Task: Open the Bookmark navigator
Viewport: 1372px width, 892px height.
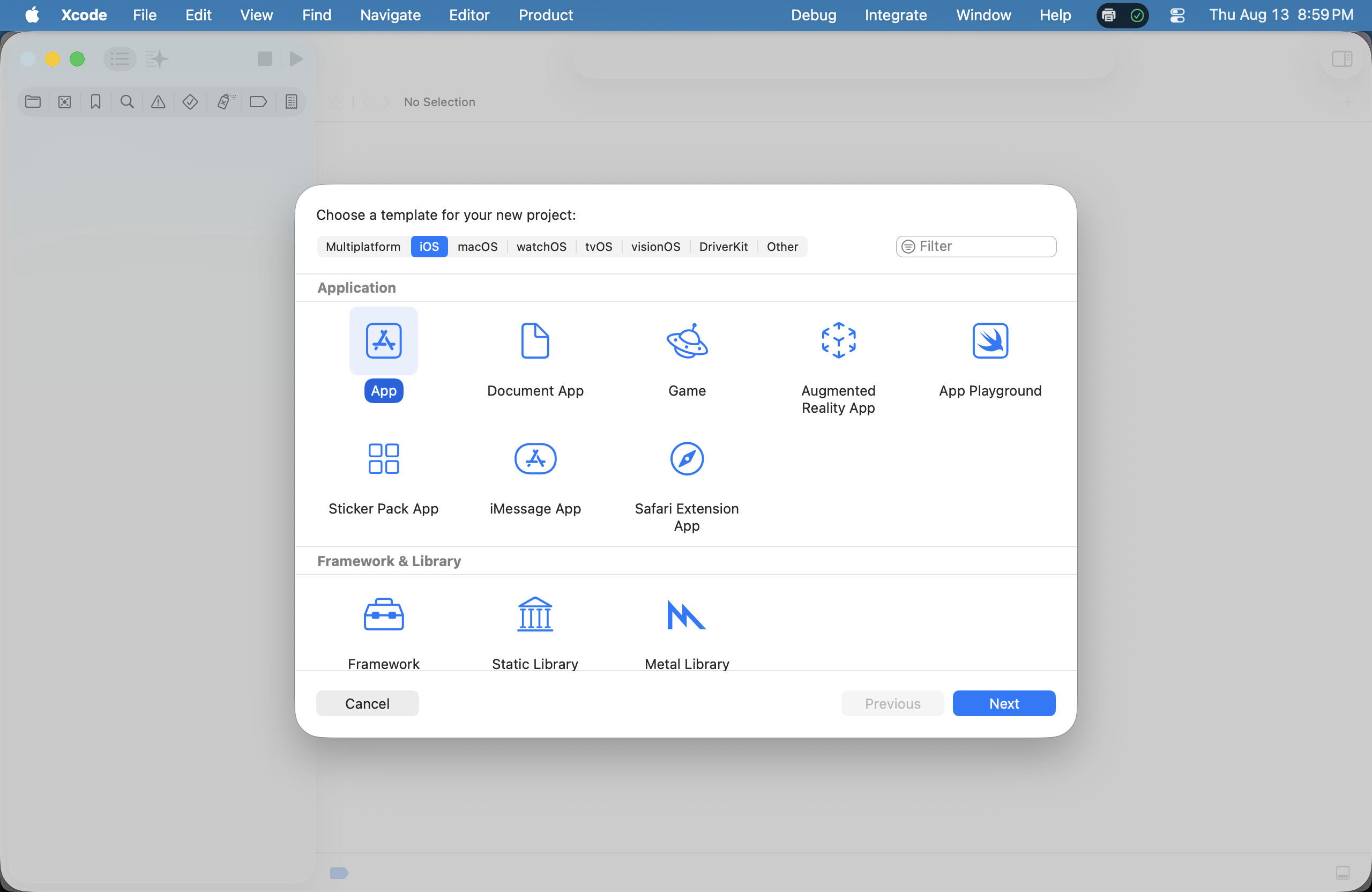Action: pyautogui.click(x=96, y=102)
